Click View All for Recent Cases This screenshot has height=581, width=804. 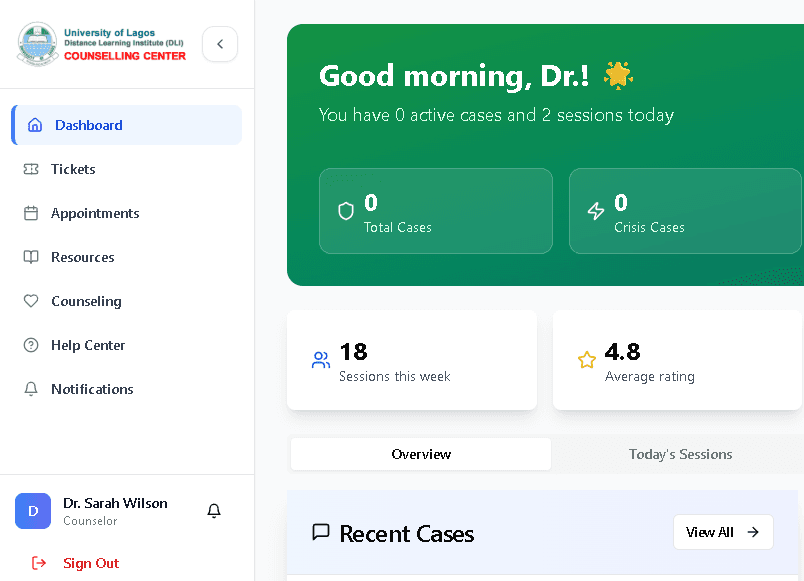(x=723, y=532)
